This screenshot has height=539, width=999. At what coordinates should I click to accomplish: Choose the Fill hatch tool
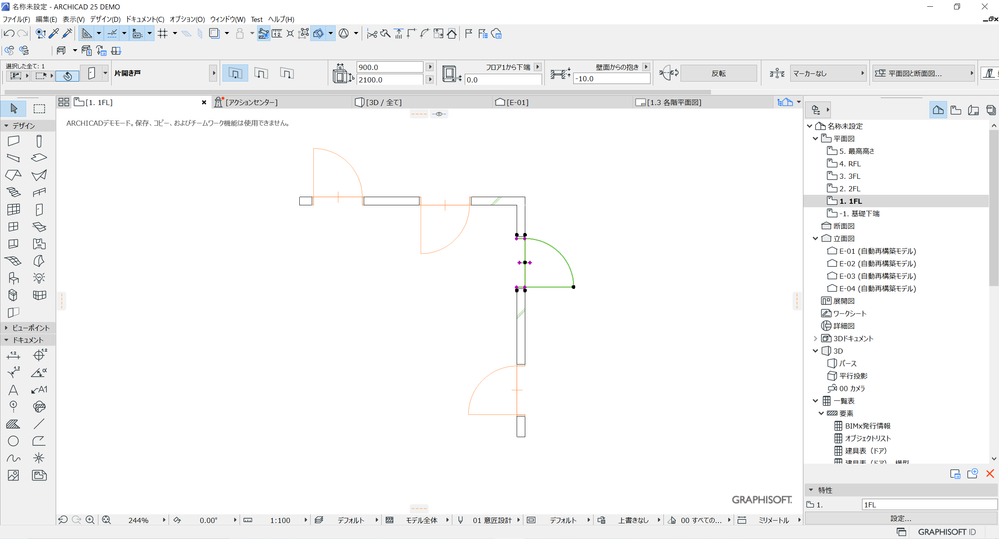coord(13,424)
